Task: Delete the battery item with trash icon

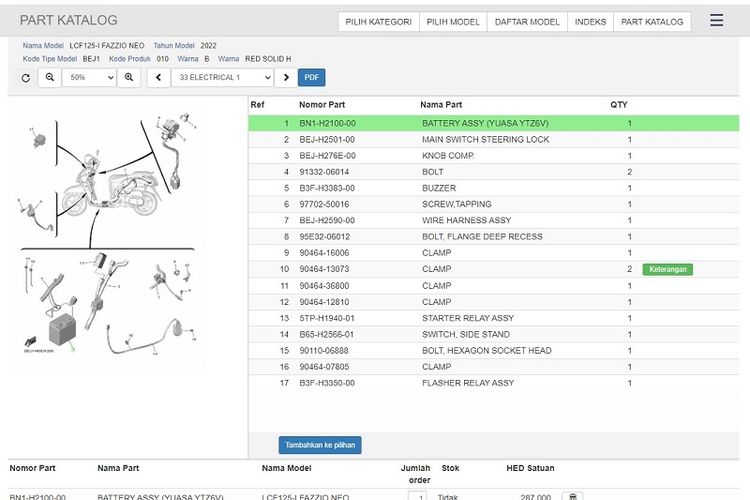Action: tap(571, 496)
